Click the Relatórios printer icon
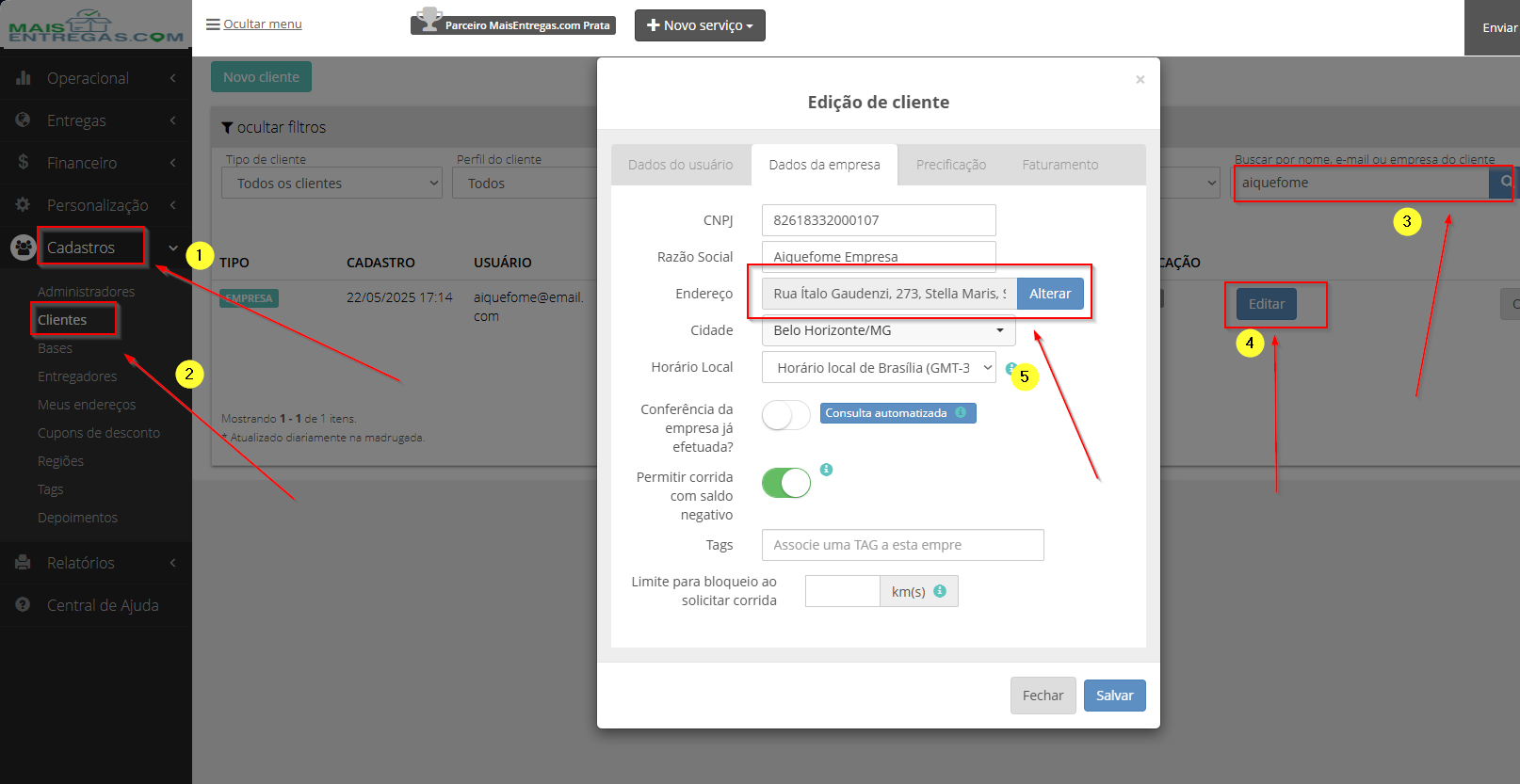The width and height of the screenshot is (1520, 784). point(24,563)
